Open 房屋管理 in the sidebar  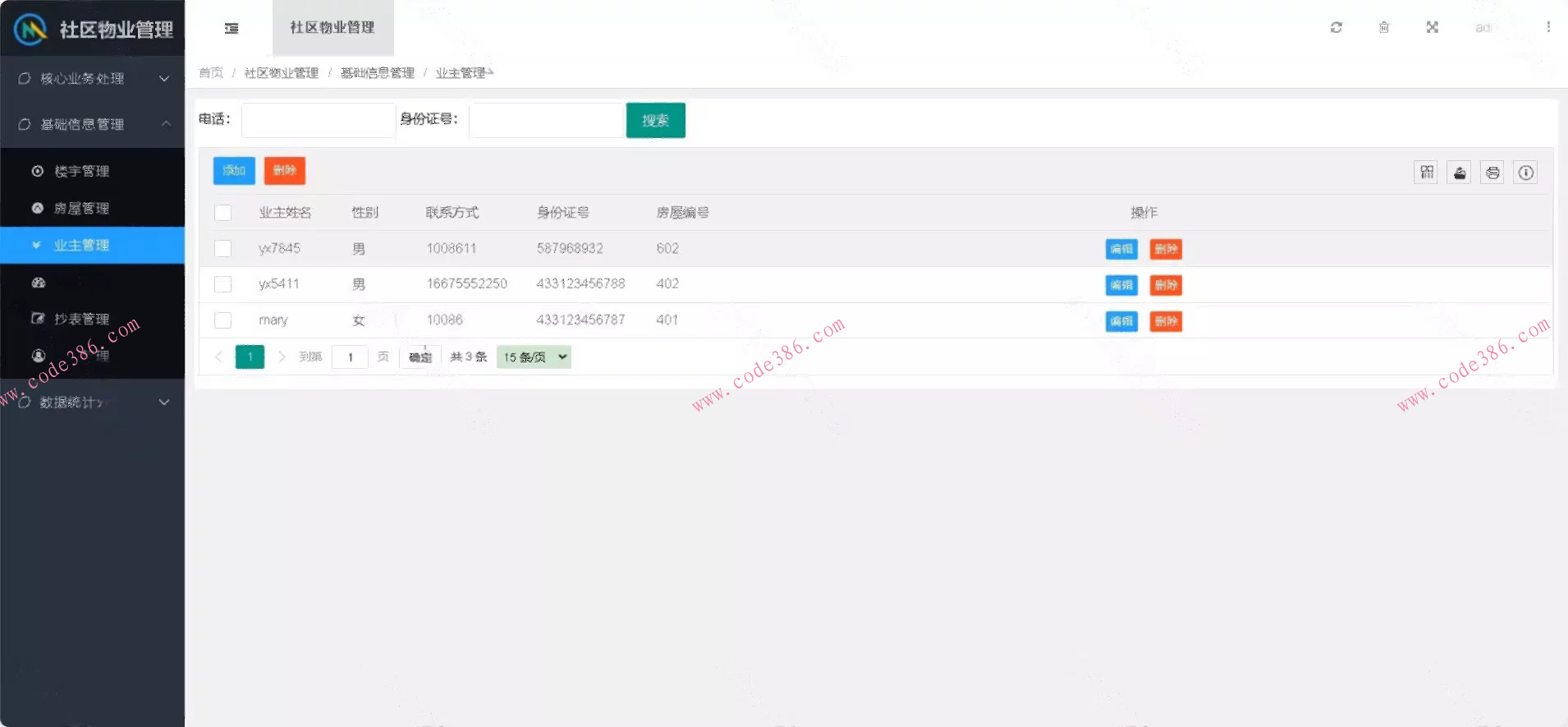click(x=93, y=209)
